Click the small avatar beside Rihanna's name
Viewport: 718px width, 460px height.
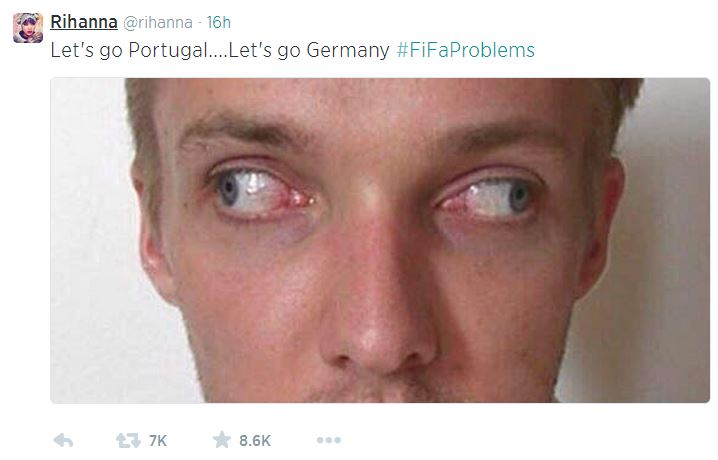pyautogui.click(x=28, y=28)
